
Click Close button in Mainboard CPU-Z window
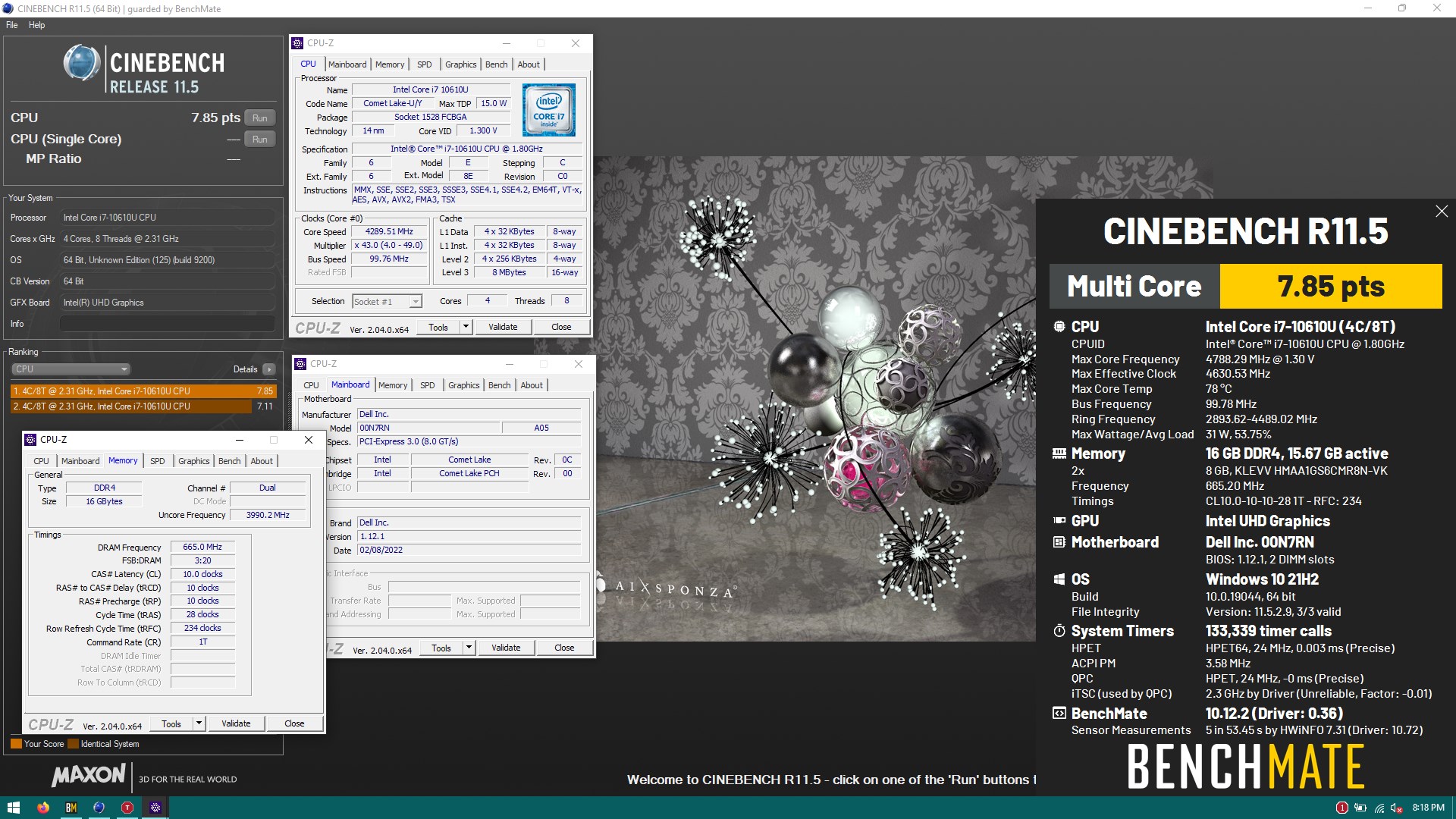click(564, 648)
